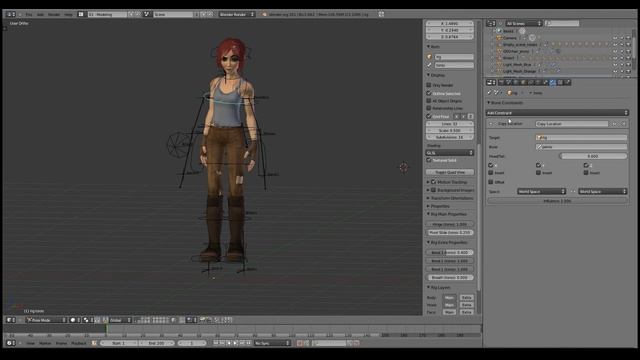
Task: Open the first World Space dropdown
Action: pos(541,191)
